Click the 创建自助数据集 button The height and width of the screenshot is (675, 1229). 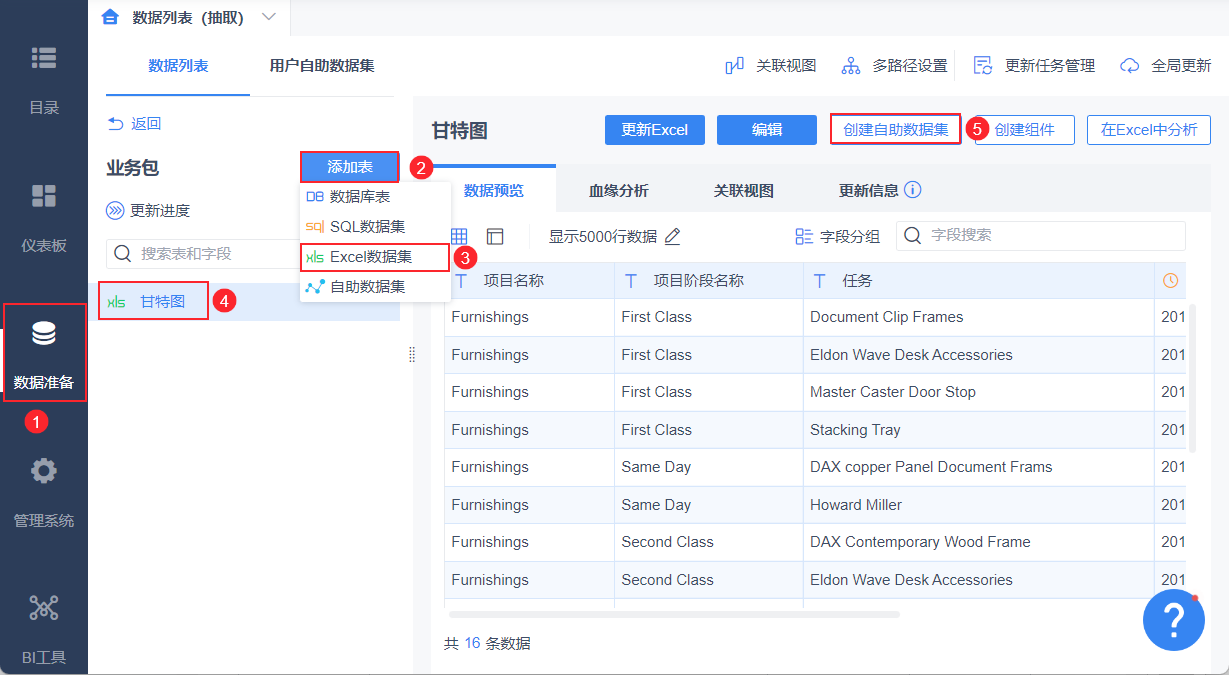coord(896,130)
